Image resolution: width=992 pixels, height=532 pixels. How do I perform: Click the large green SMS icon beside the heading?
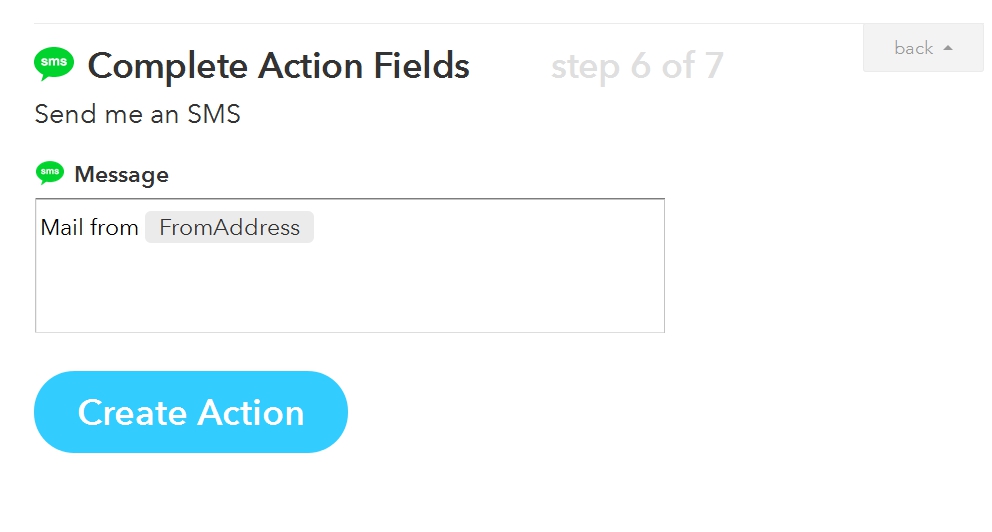[54, 64]
